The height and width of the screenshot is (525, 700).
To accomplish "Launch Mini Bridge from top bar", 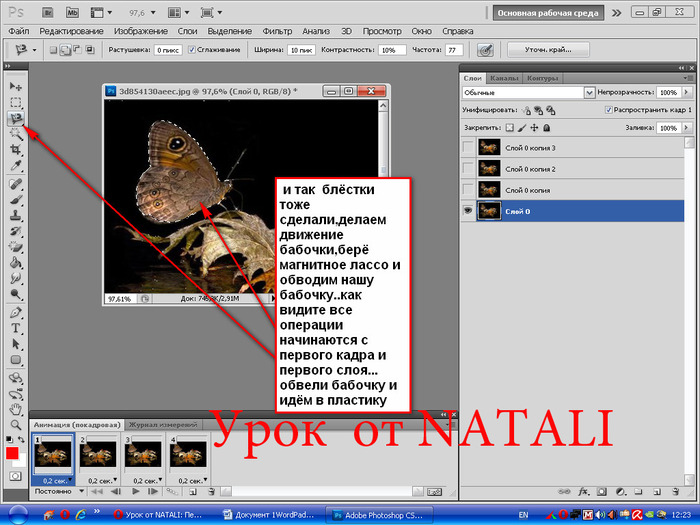I will coord(72,12).
